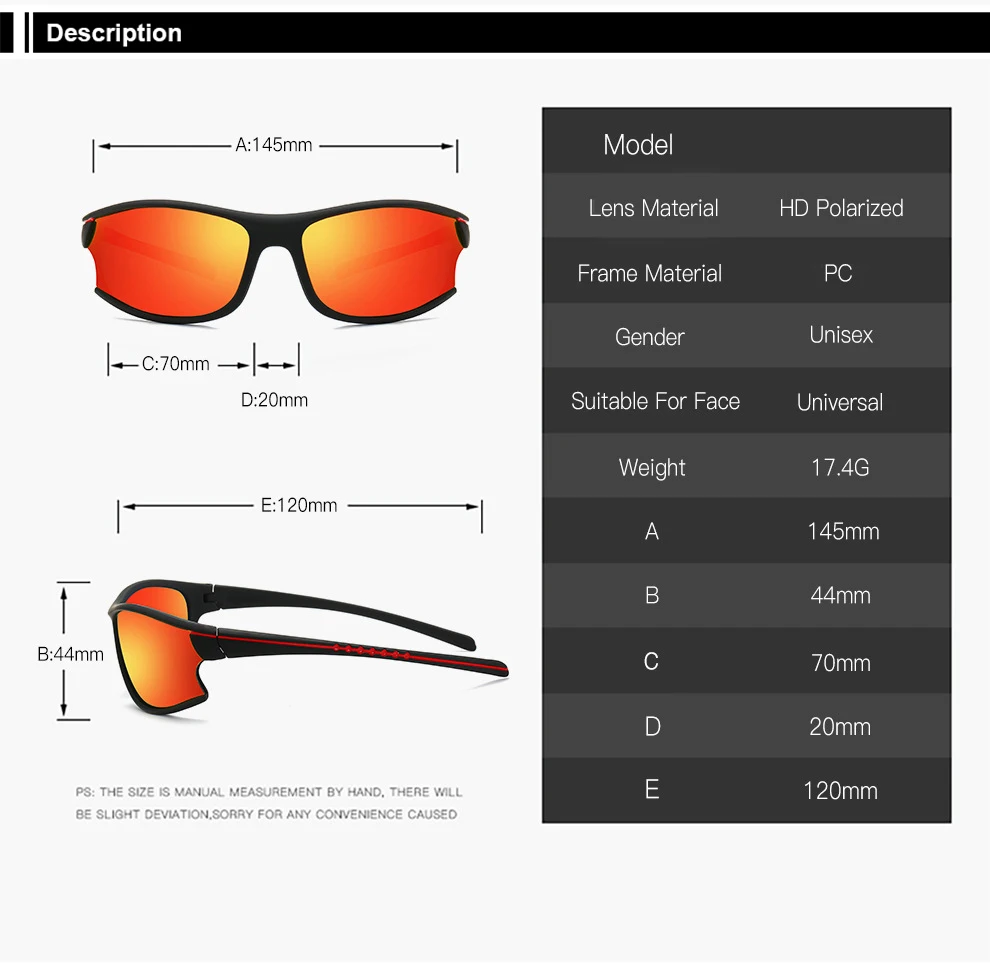Click the Description header title
Viewport: 990px width, 971px height.
point(114,33)
